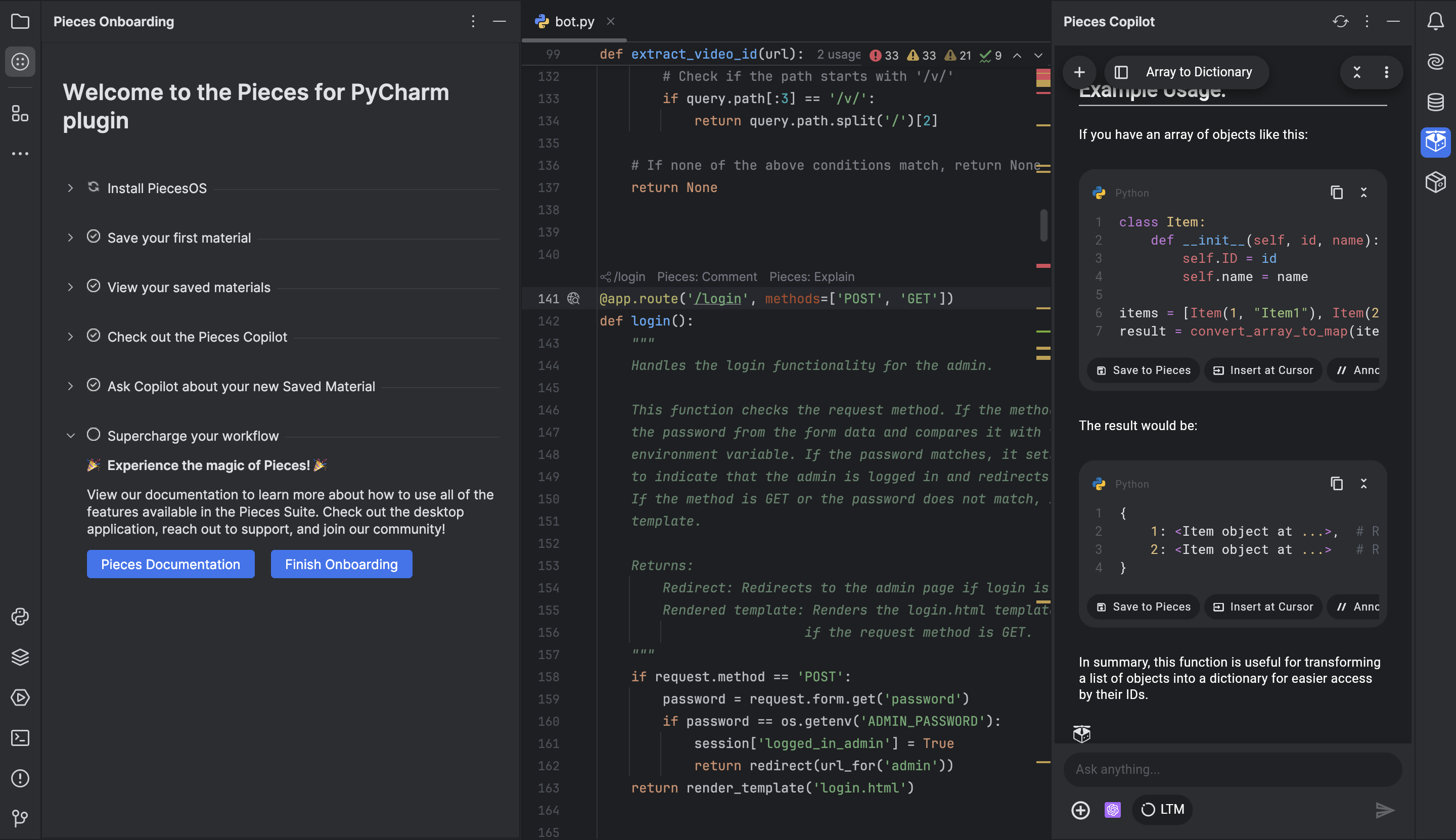Copy the result dictionary code snippet
The image size is (1456, 840).
point(1337,484)
